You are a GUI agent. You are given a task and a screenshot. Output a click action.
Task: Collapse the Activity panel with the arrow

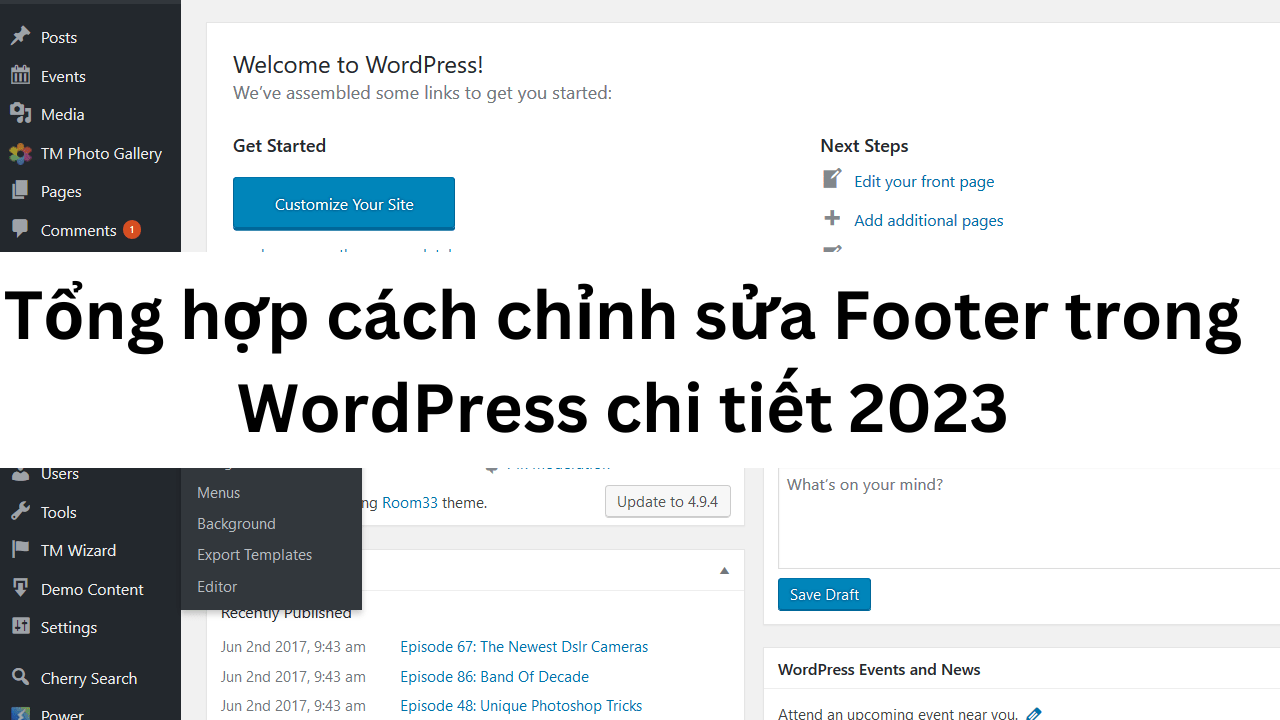click(724, 570)
